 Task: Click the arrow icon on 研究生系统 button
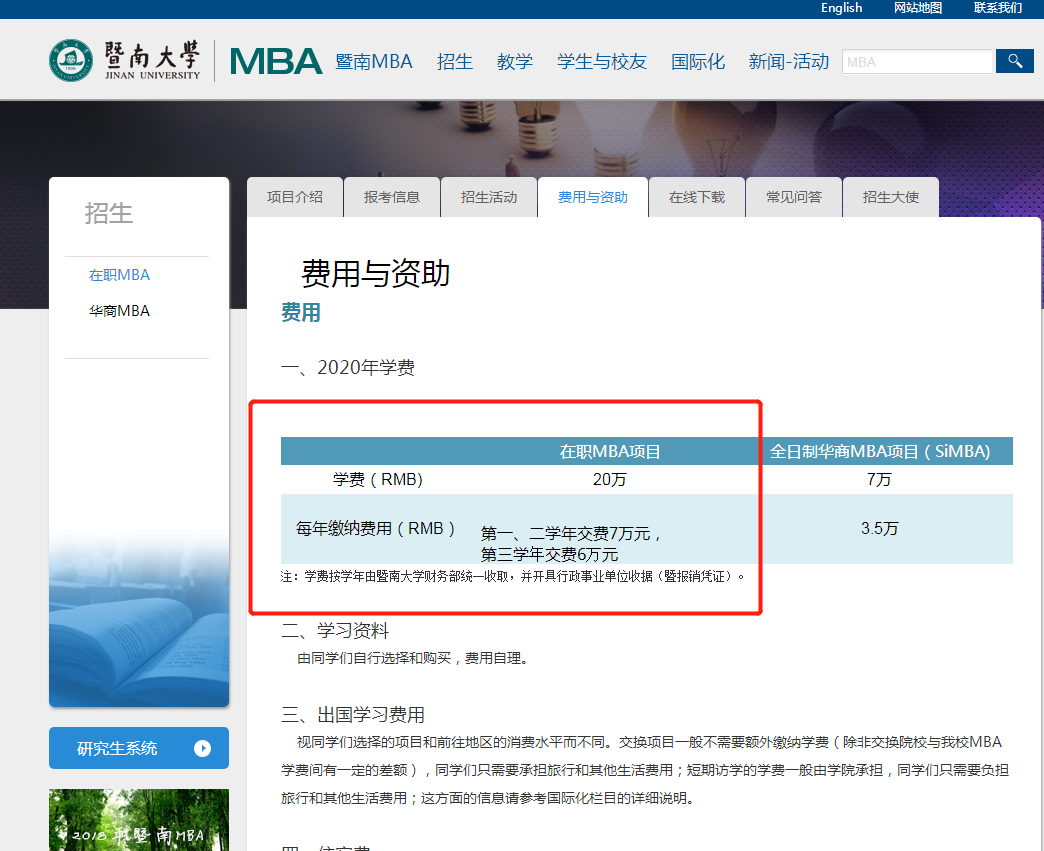click(x=202, y=748)
